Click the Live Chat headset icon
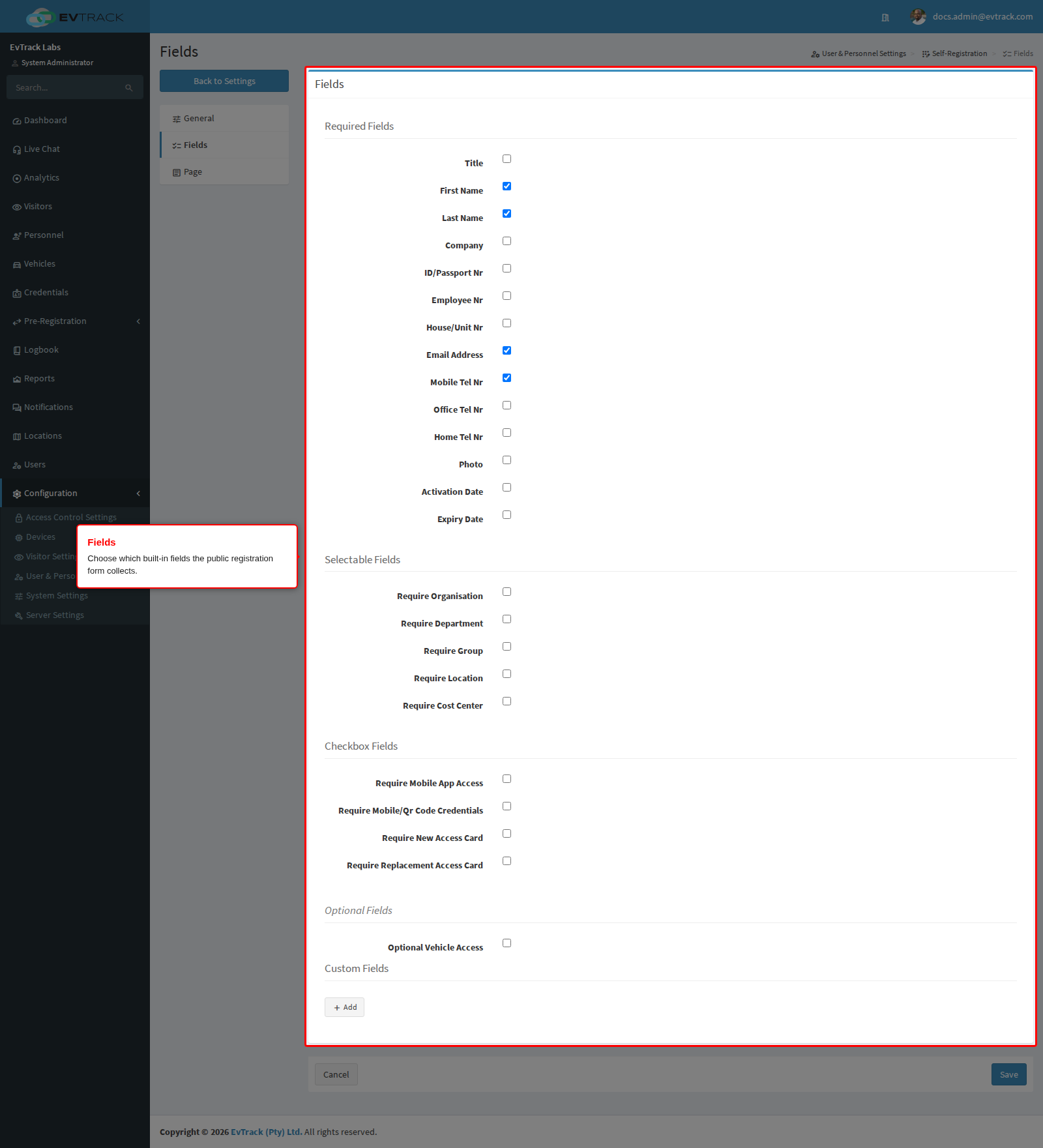The height and width of the screenshot is (1148, 1043). click(x=17, y=150)
